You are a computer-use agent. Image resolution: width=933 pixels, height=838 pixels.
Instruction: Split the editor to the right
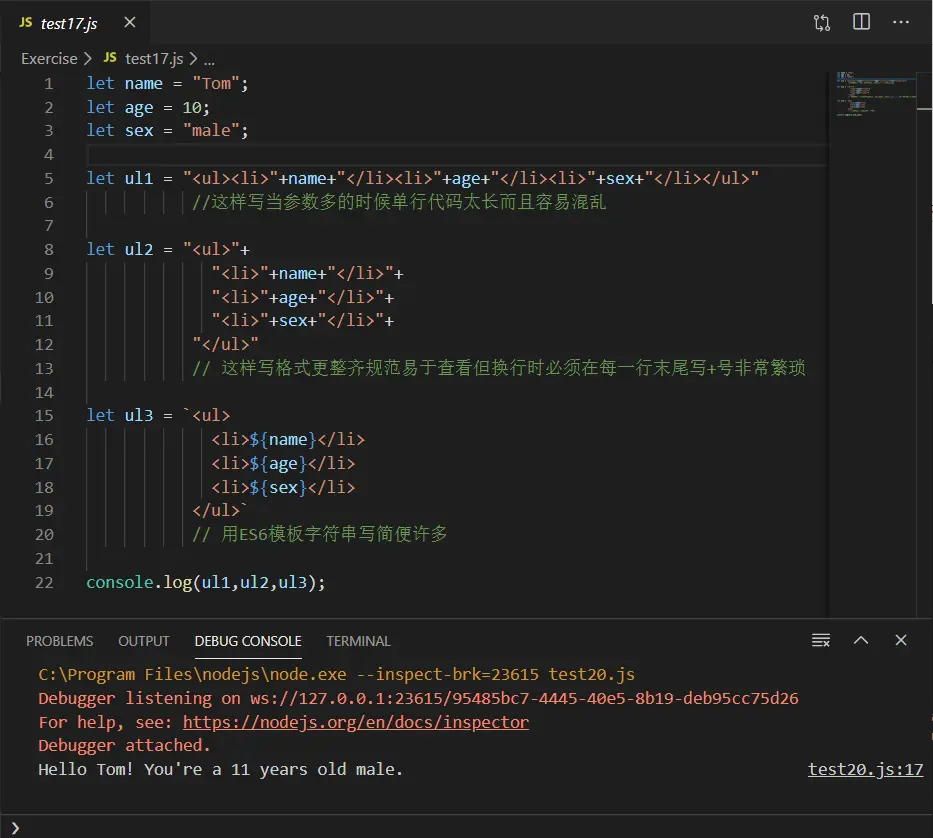[x=861, y=23]
